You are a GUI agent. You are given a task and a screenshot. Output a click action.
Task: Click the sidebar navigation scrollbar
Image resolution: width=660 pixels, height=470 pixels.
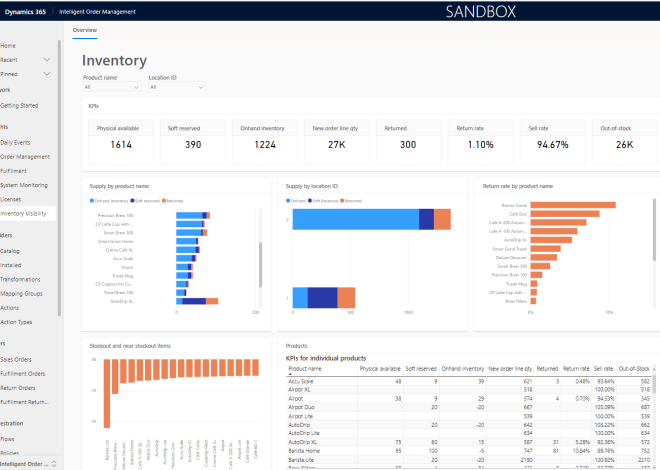pos(59,178)
